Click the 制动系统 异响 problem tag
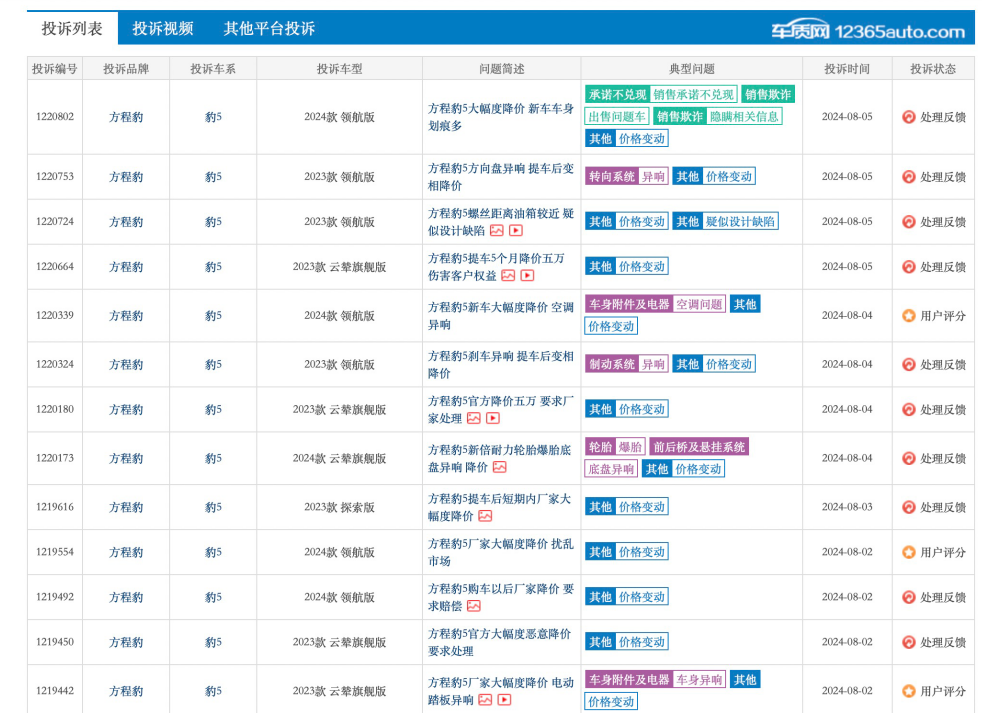This screenshot has height=714, width=982. pyautogui.click(x=626, y=365)
